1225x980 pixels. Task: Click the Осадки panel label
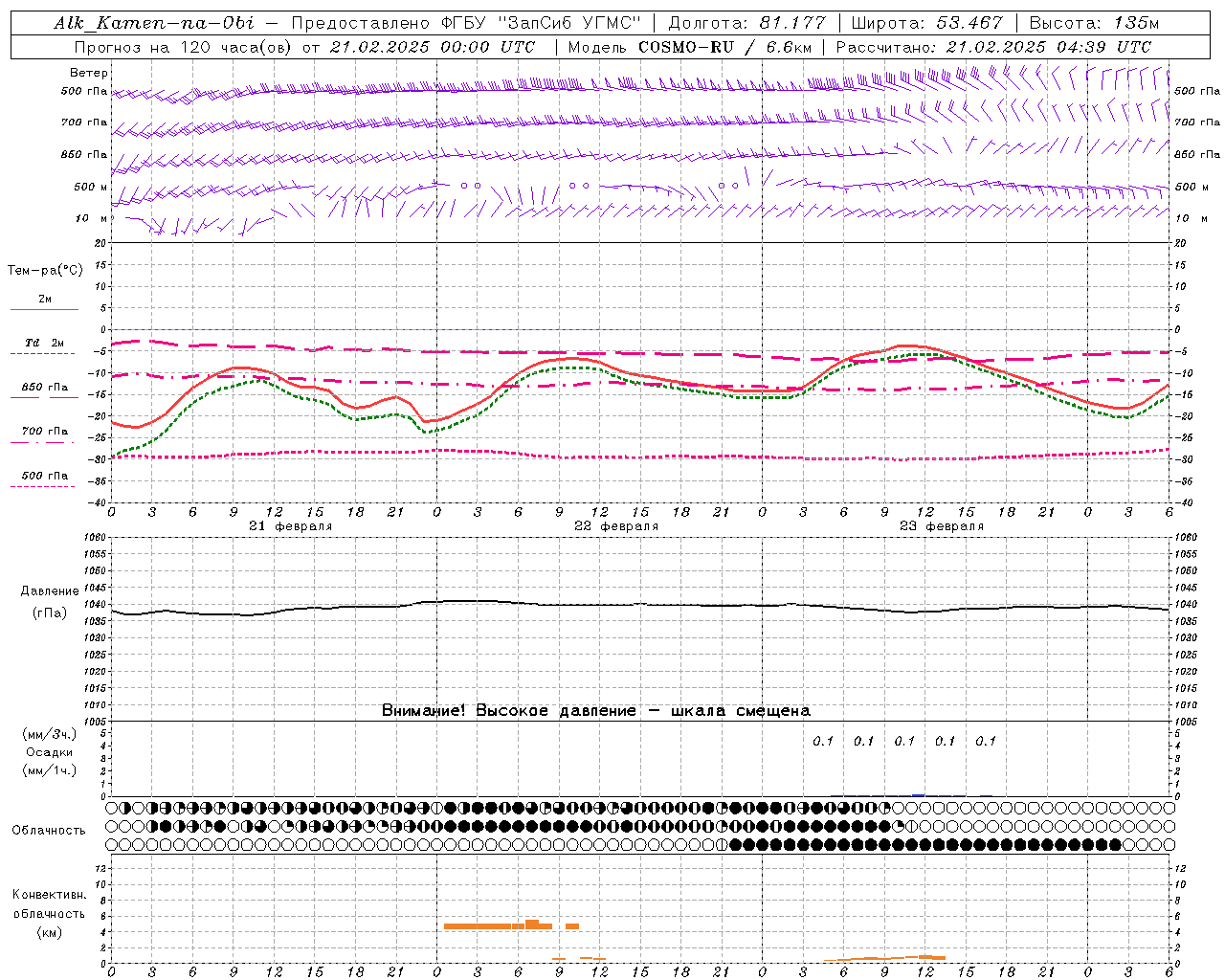50,752
